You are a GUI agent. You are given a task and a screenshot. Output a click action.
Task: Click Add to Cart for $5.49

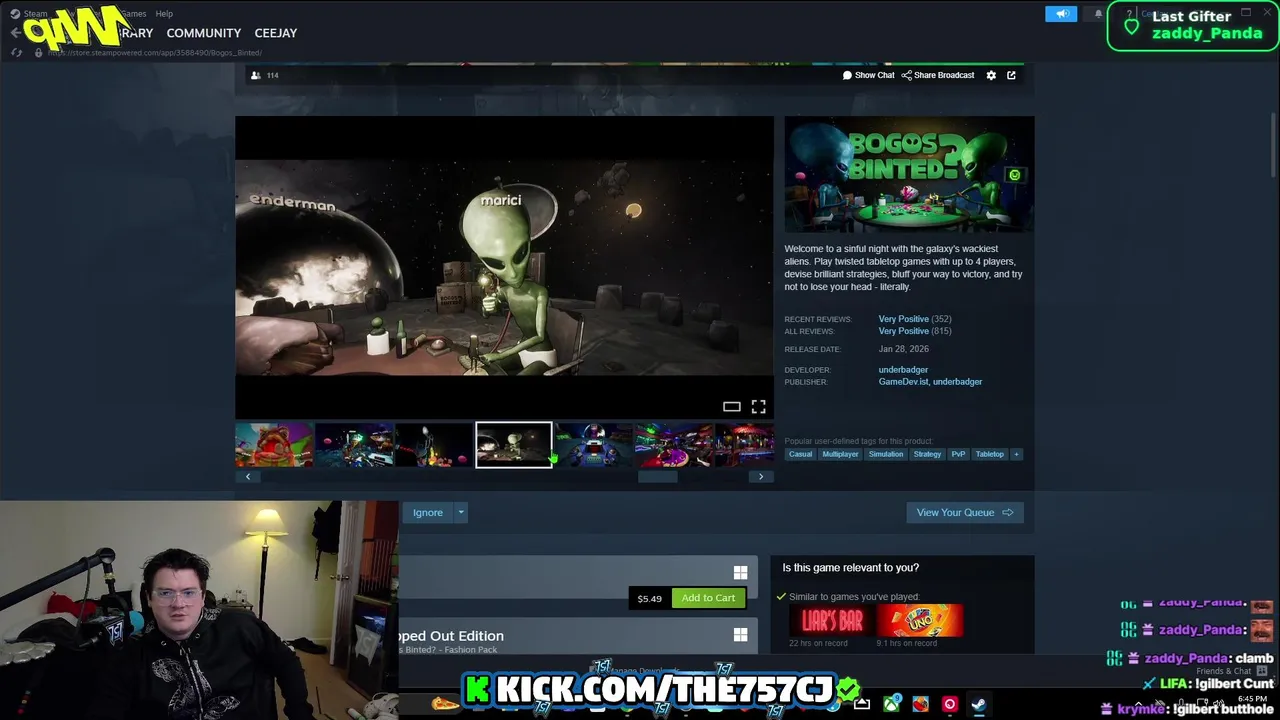pyautogui.click(x=708, y=598)
